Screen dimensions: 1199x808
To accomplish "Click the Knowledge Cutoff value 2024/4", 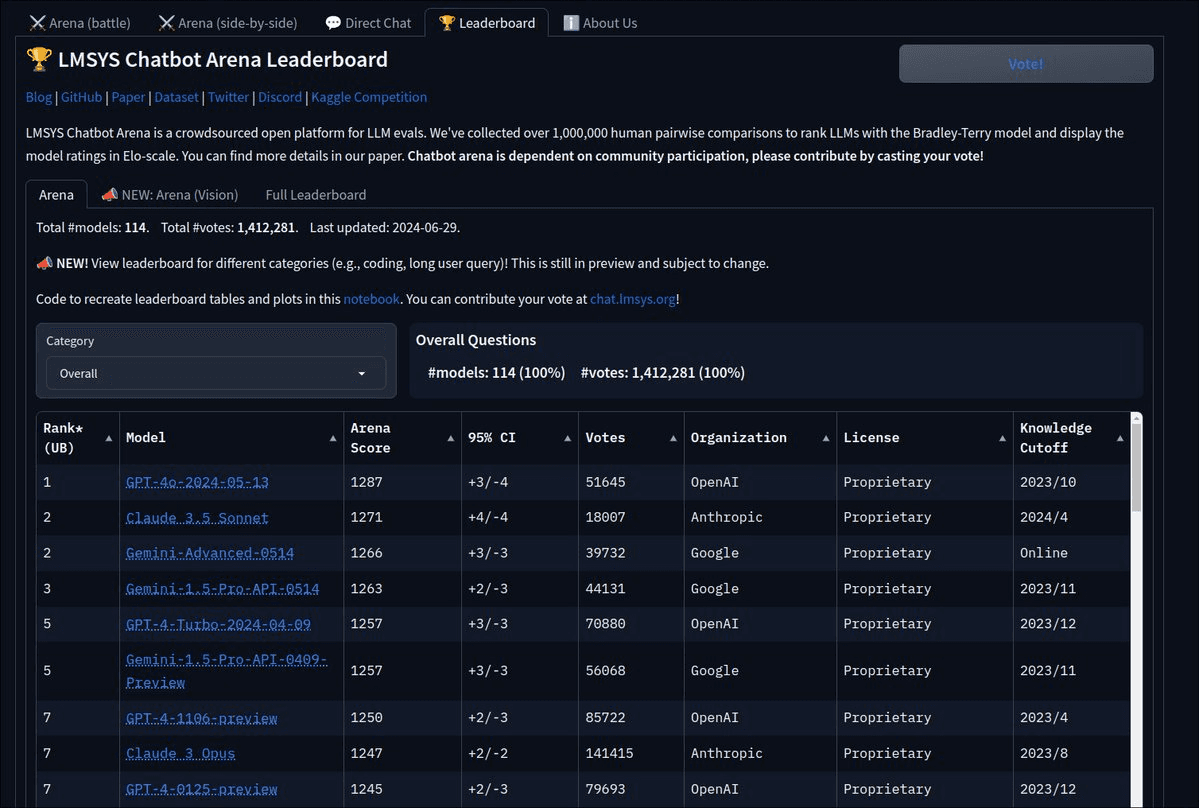I will [x=1071, y=518].
